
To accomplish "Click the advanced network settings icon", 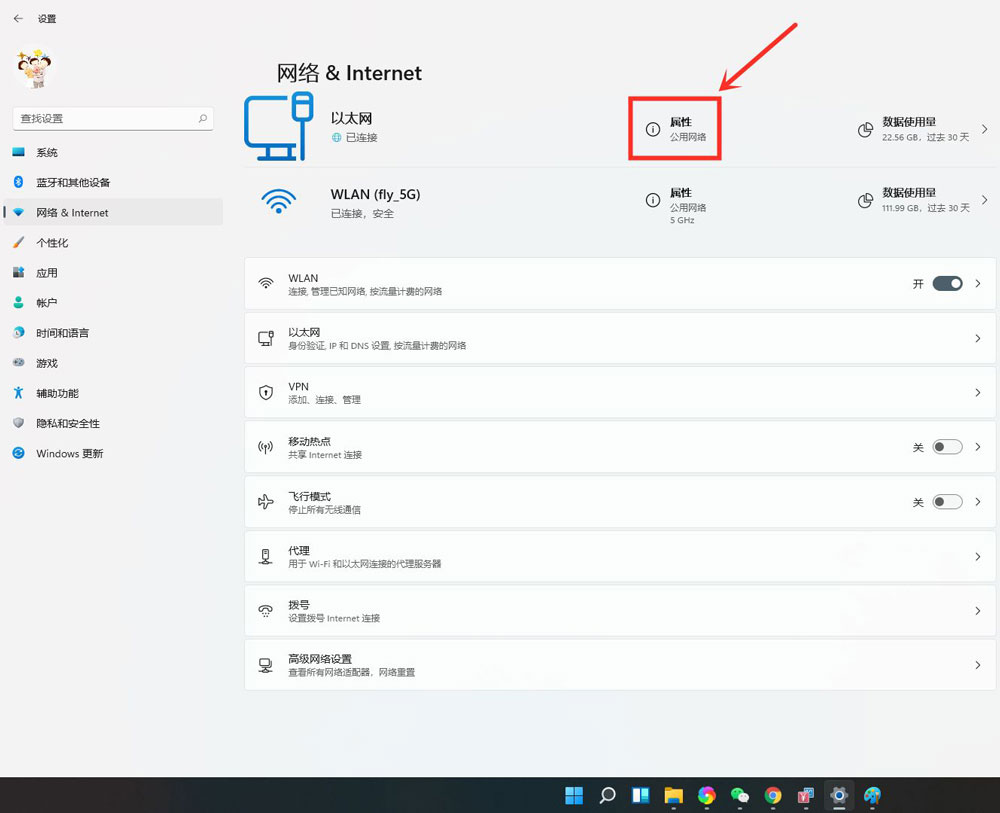I will pos(265,664).
